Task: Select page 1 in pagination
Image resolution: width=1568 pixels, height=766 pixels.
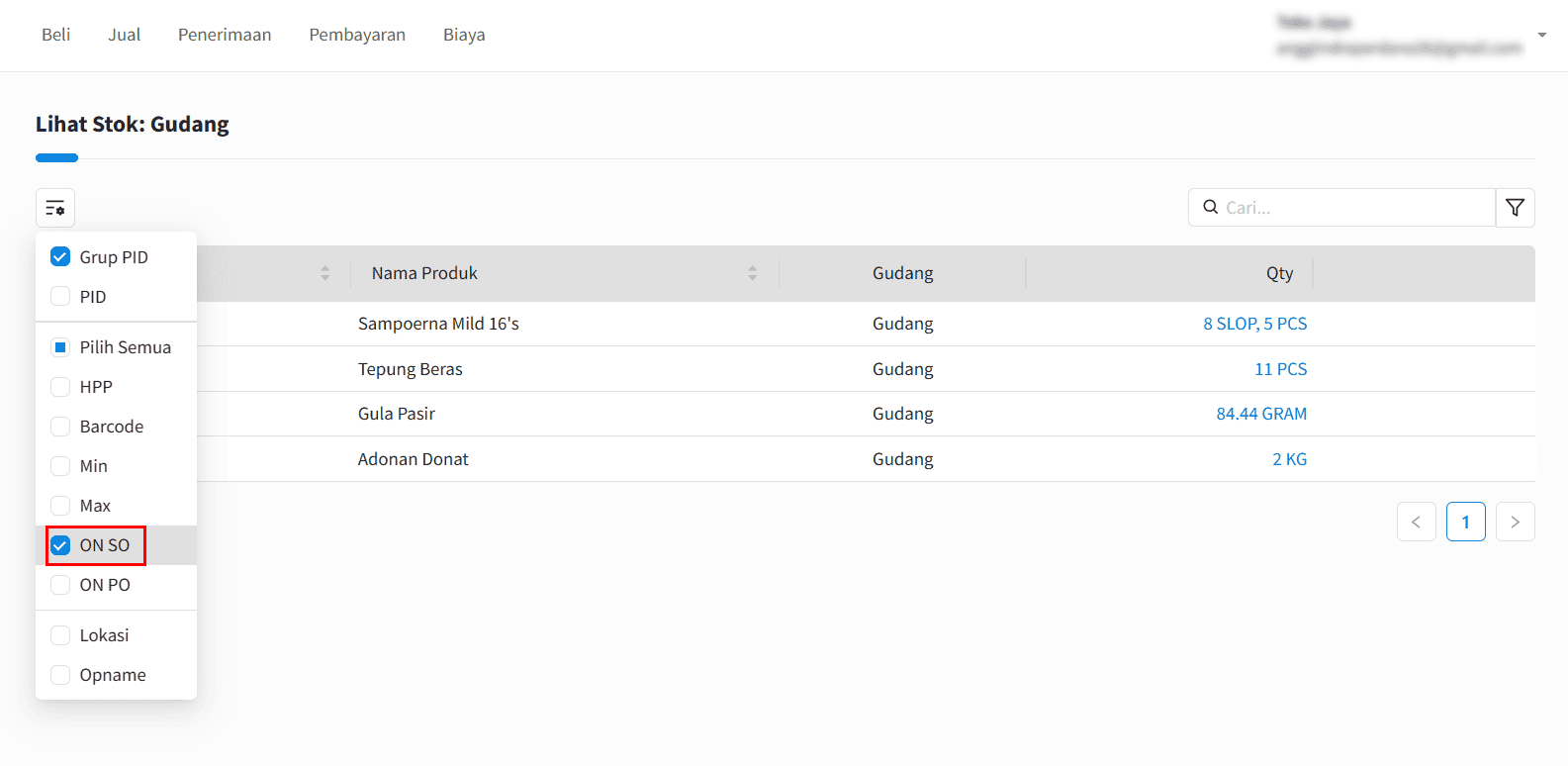Action: click(x=1465, y=522)
